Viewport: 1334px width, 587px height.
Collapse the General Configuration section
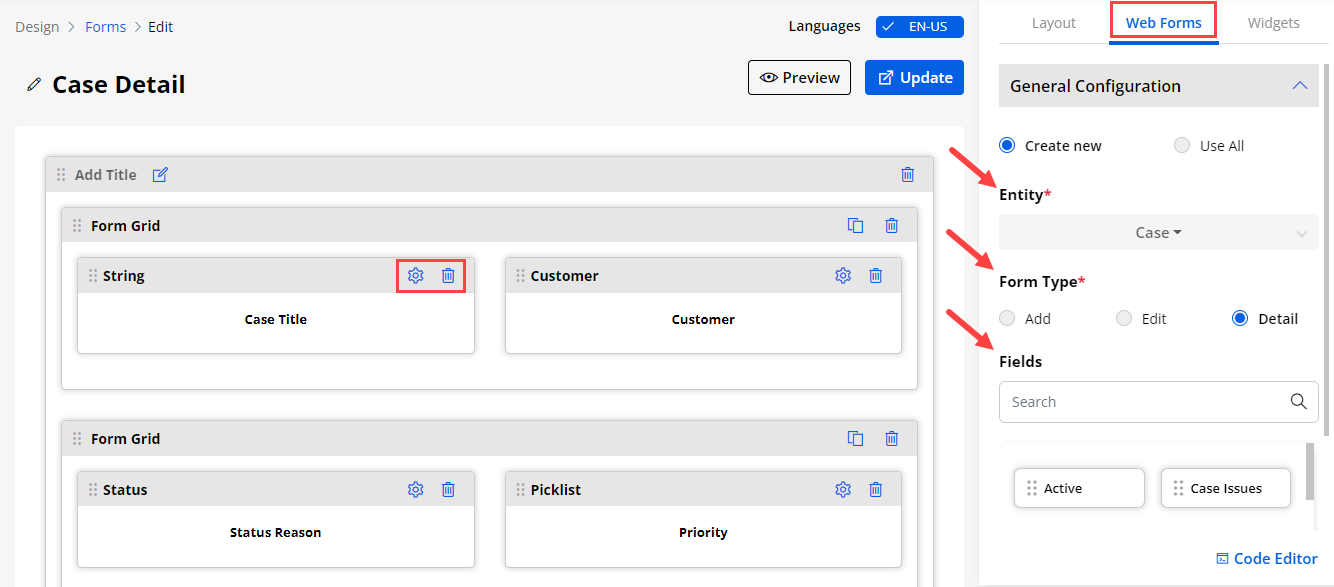[x=1300, y=86]
